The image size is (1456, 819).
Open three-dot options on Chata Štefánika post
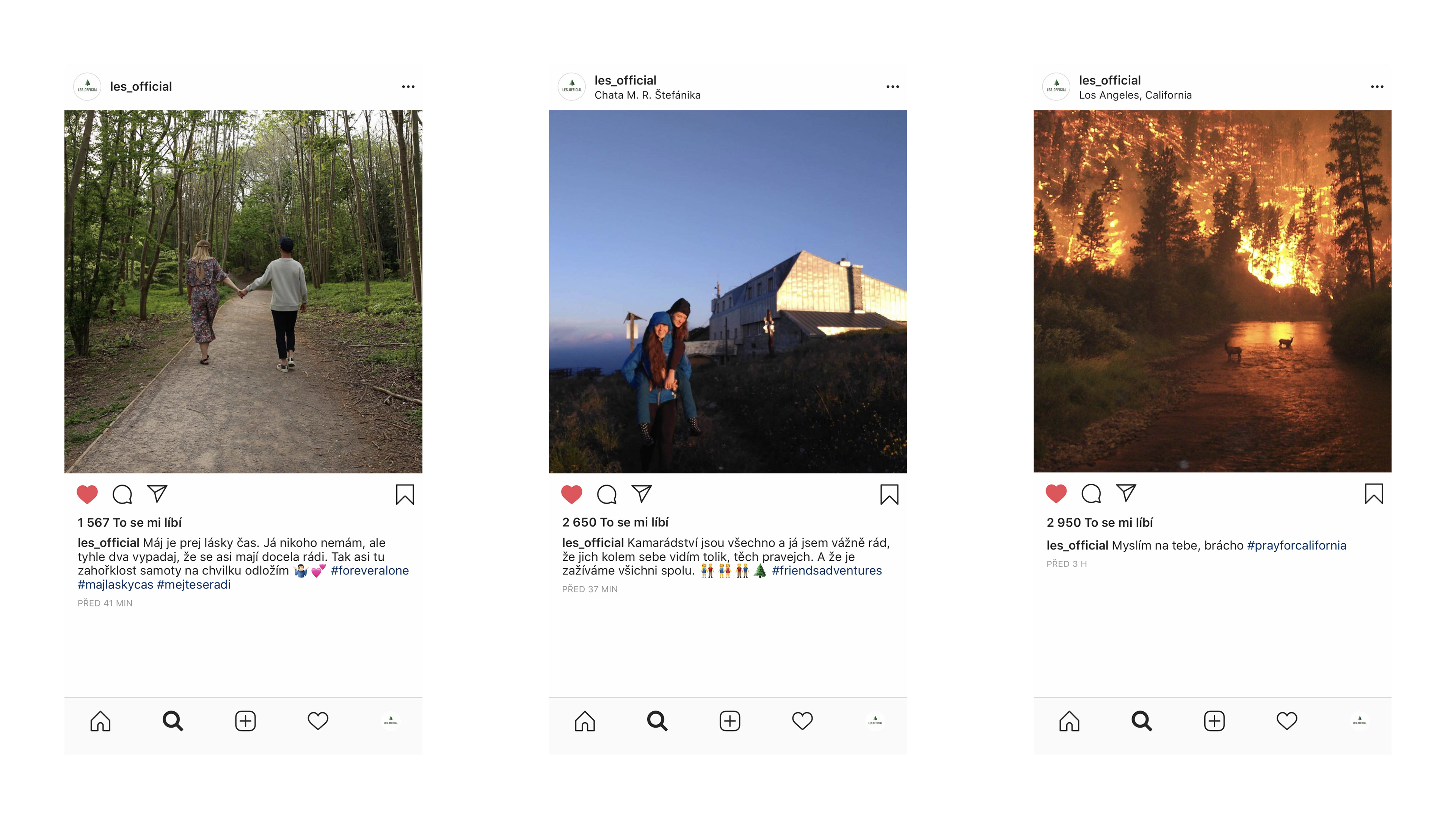893,86
